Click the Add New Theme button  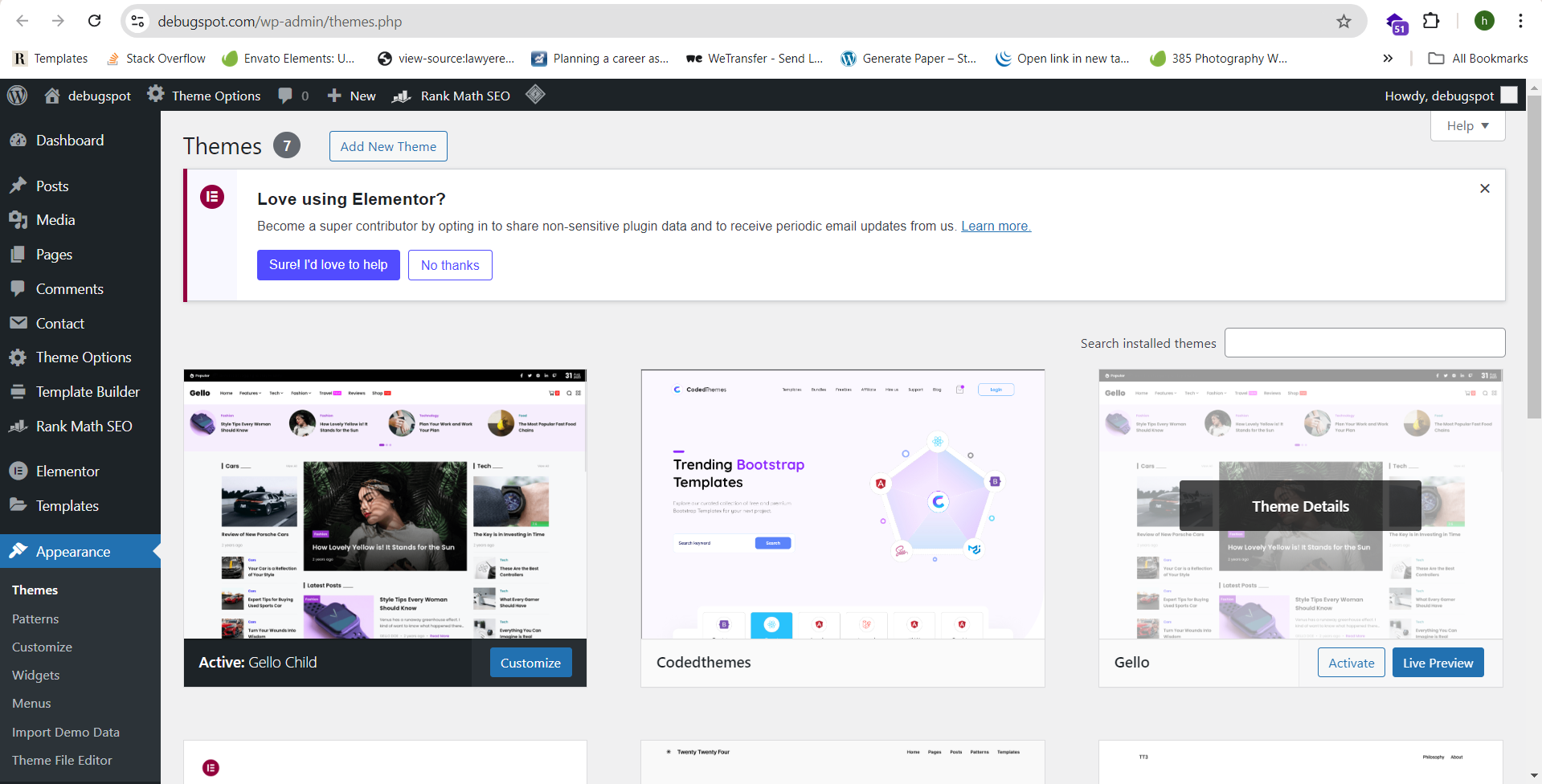pyautogui.click(x=388, y=146)
